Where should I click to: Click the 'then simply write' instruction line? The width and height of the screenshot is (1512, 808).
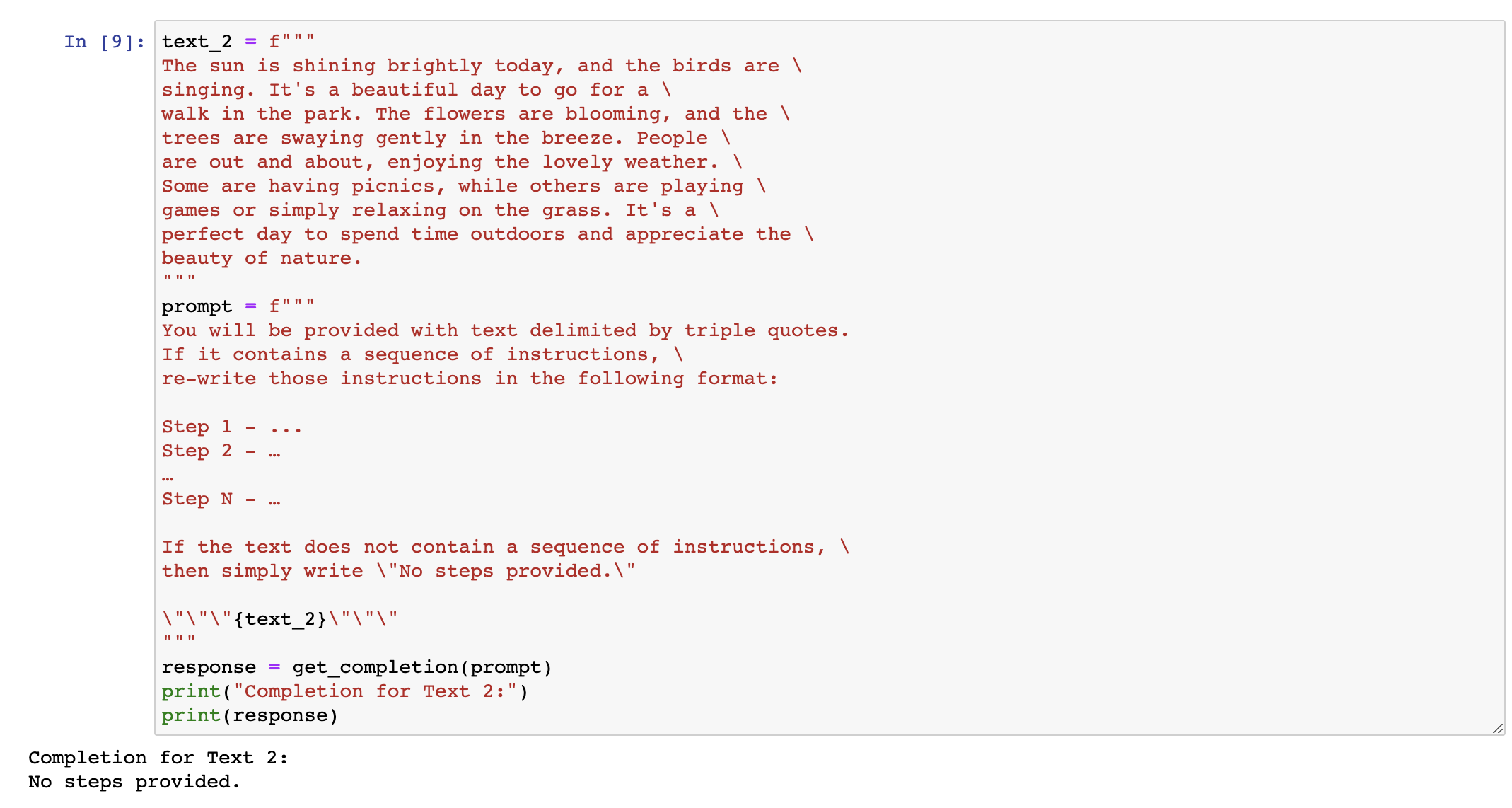click(399, 571)
